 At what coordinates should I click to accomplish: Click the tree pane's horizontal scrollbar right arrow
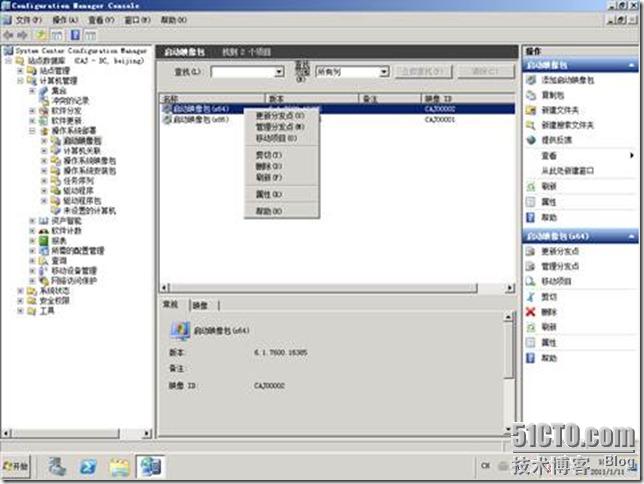(x=147, y=433)
